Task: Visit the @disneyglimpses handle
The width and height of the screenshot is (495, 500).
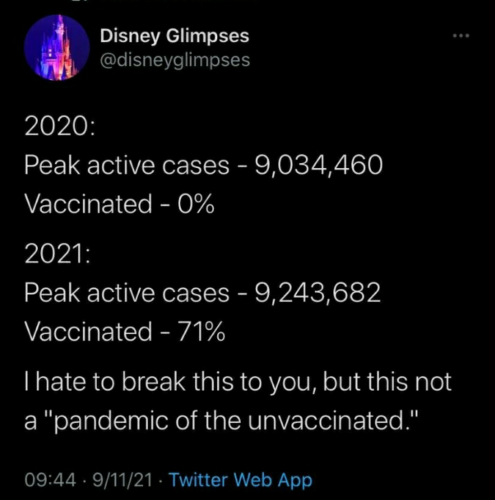Action: point(175,60)
